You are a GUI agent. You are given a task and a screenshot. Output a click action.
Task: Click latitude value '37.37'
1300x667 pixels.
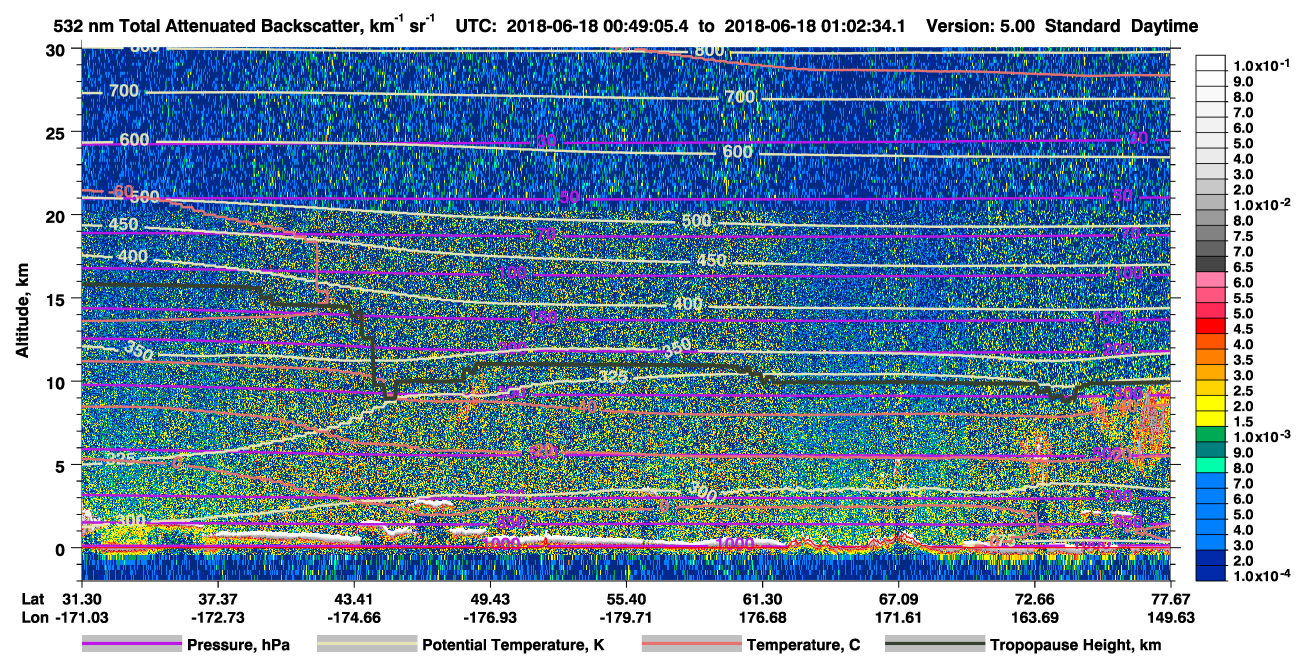point(217,600)
